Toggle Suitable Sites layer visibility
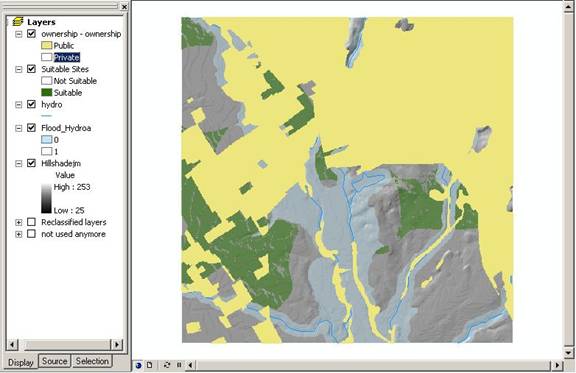 tap(32, 69)
